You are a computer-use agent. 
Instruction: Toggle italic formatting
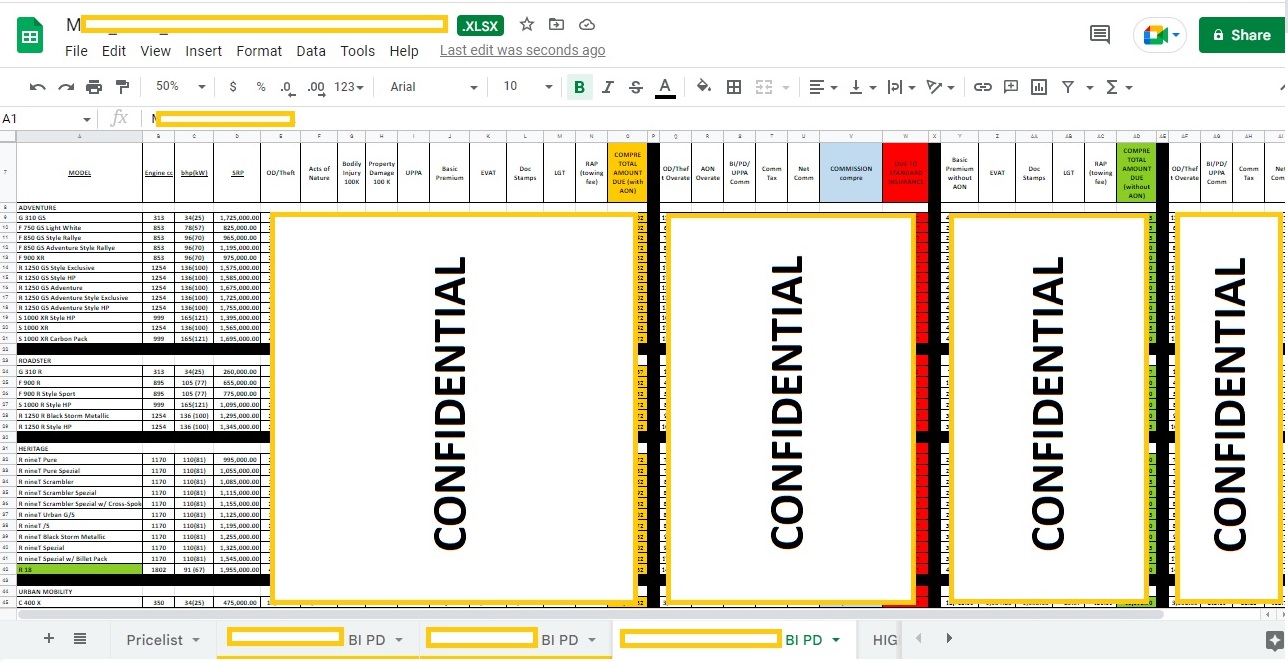[607, 87]
